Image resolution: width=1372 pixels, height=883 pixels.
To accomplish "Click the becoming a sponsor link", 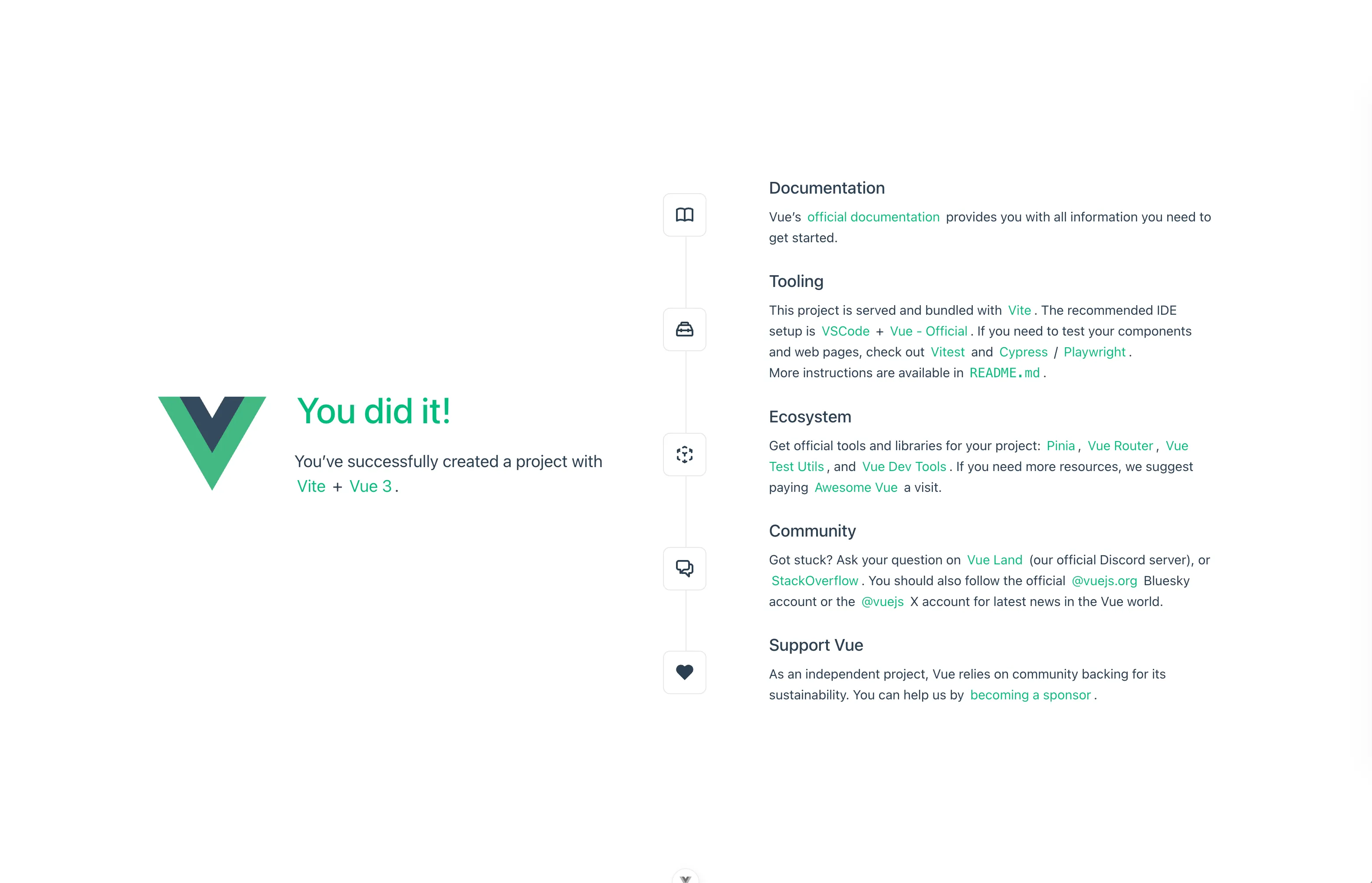I will click(x=1030, y=695).
